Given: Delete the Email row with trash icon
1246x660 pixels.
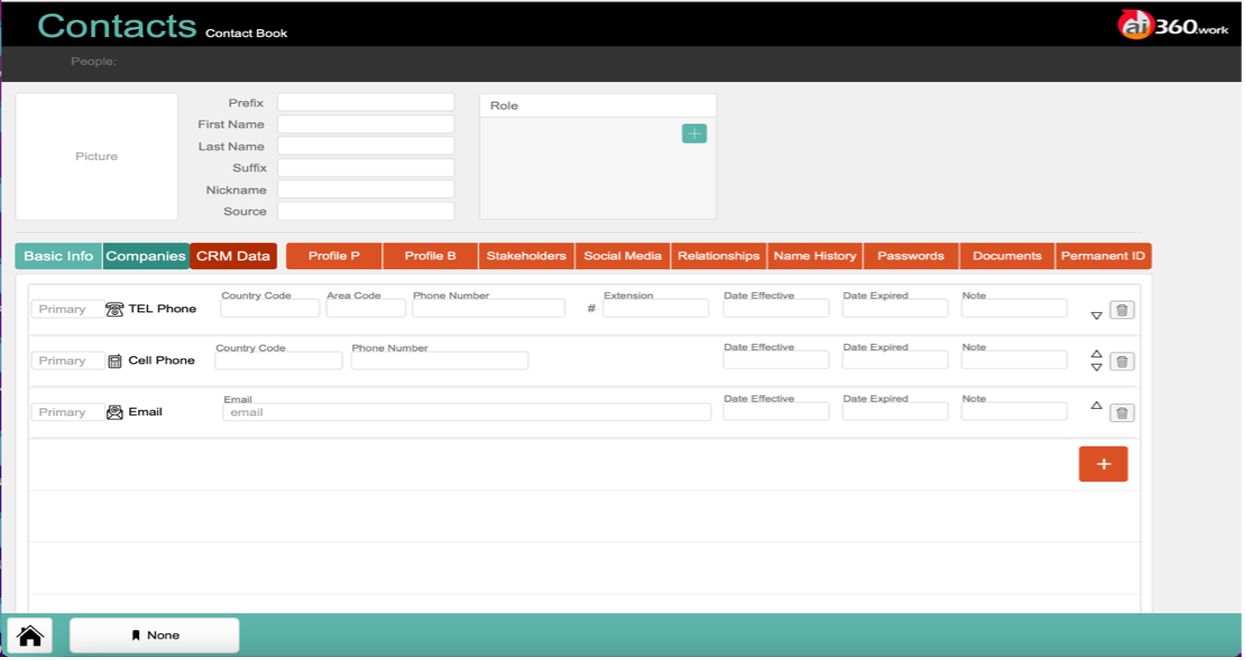Looking at the screenshot, I should click(1121, 413).
